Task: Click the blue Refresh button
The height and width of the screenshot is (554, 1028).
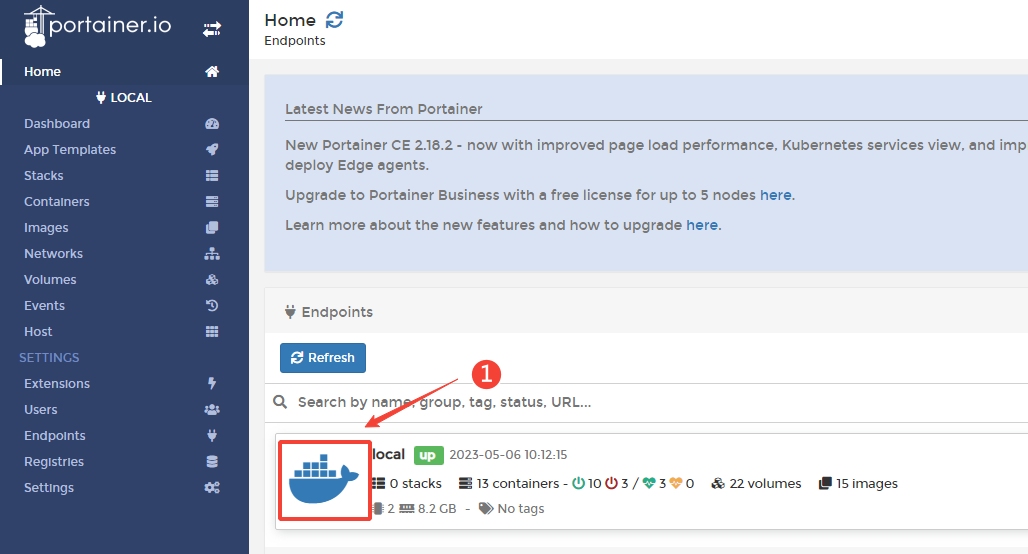Action: (323, 358)
